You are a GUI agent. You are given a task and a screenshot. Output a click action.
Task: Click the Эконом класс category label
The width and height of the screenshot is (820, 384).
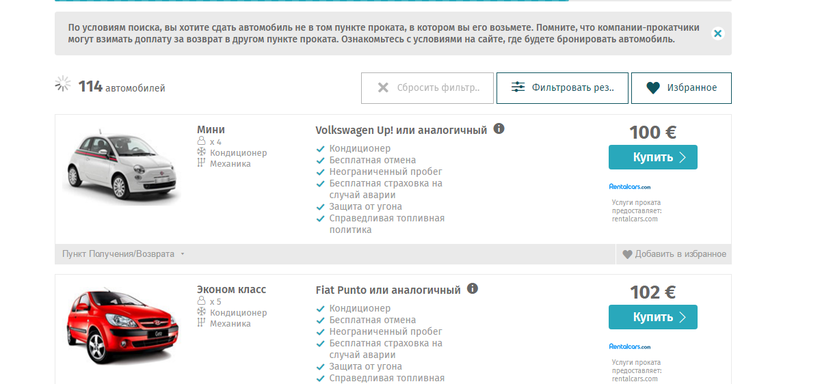pyautogui.click(x=232, y=289)
